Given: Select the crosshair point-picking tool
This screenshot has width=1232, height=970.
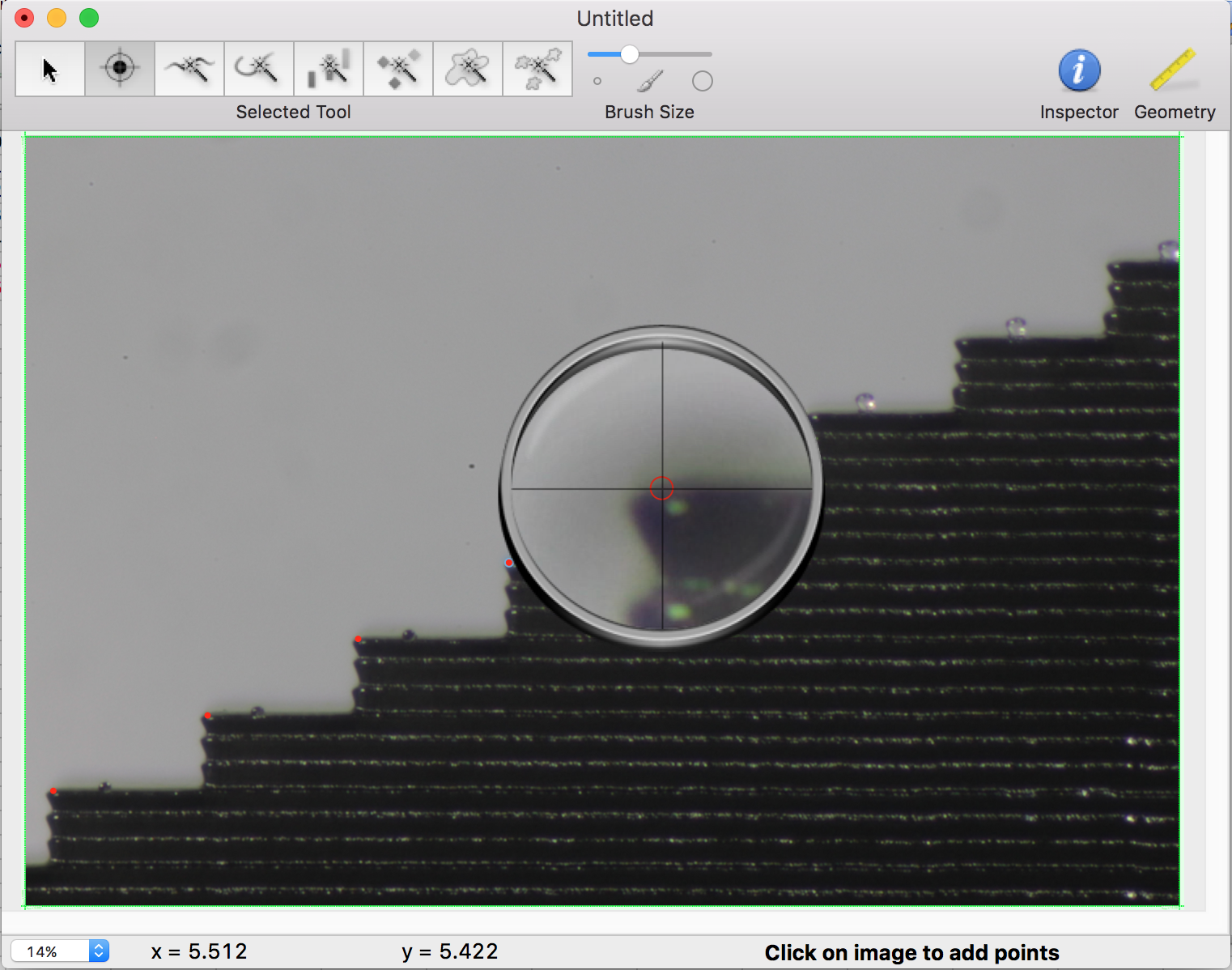Looking at the screenshot, I should (120, 70).
